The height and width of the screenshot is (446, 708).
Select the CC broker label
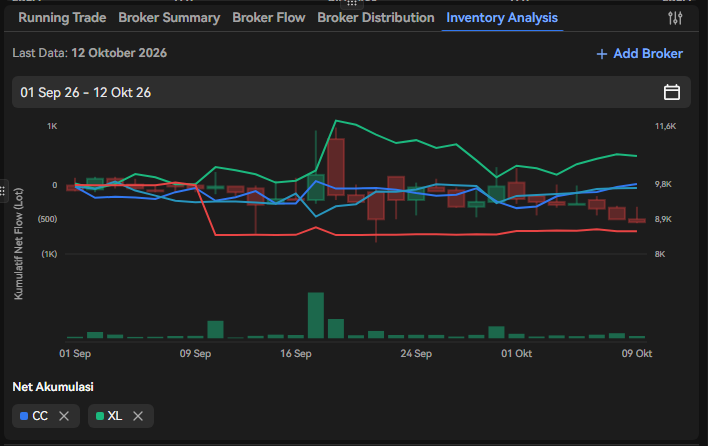40,416
